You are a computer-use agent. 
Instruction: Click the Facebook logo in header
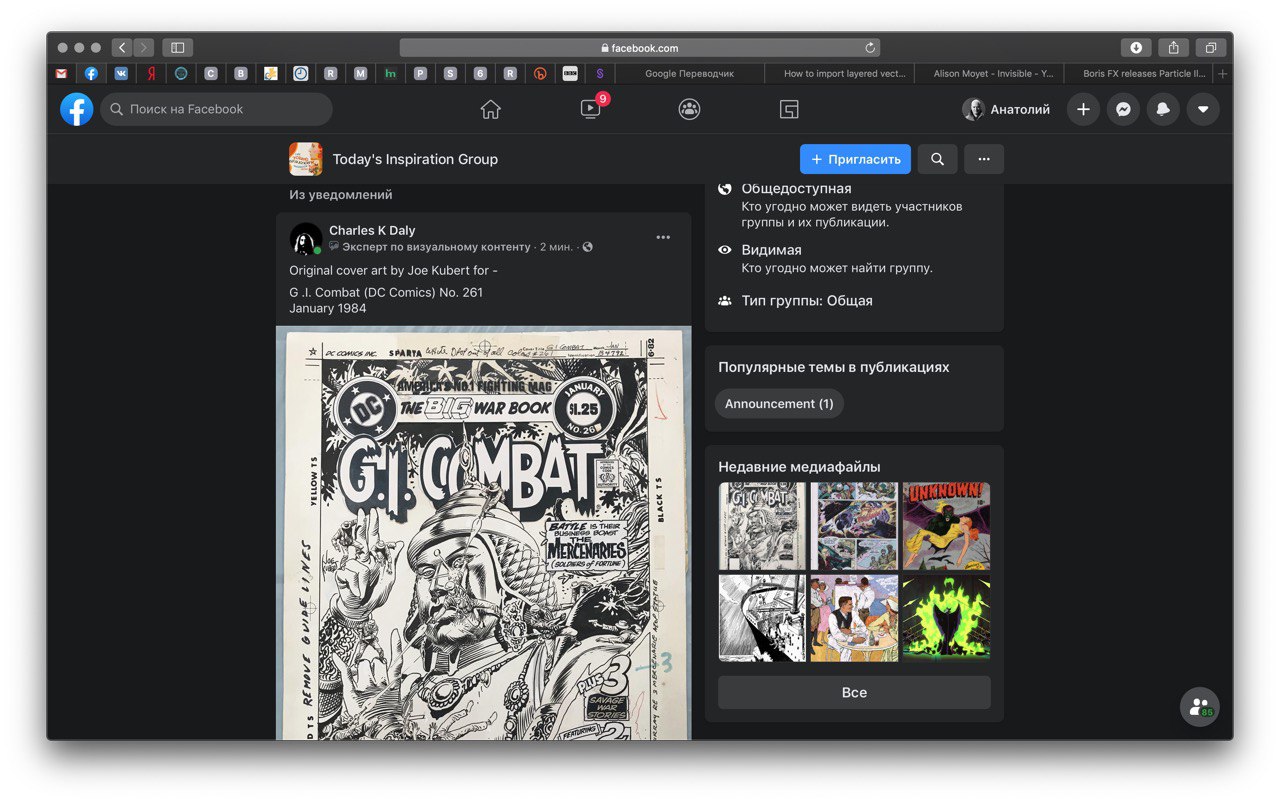pos(77,109)
